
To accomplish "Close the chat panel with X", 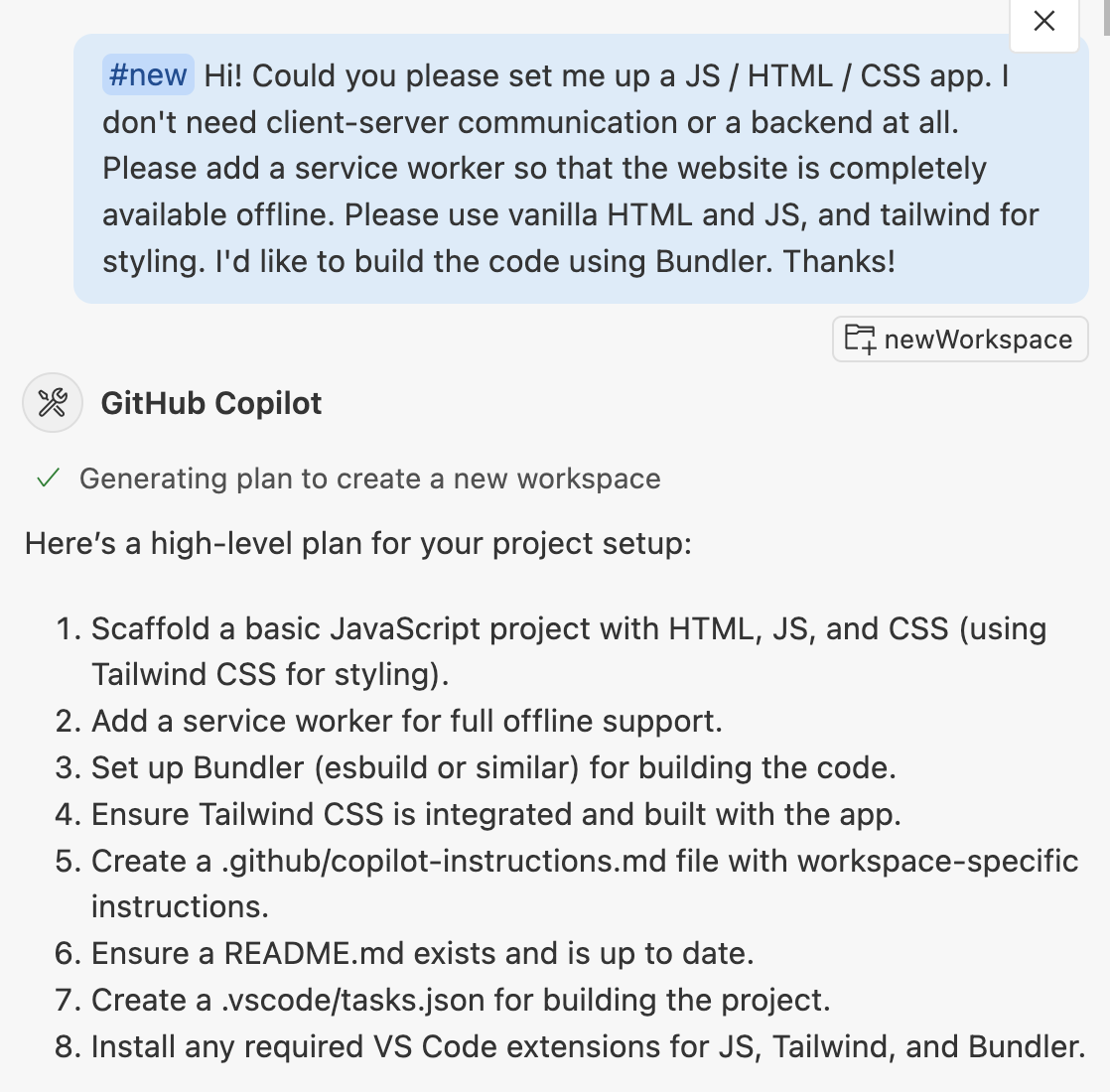I will click(1044, 21).
